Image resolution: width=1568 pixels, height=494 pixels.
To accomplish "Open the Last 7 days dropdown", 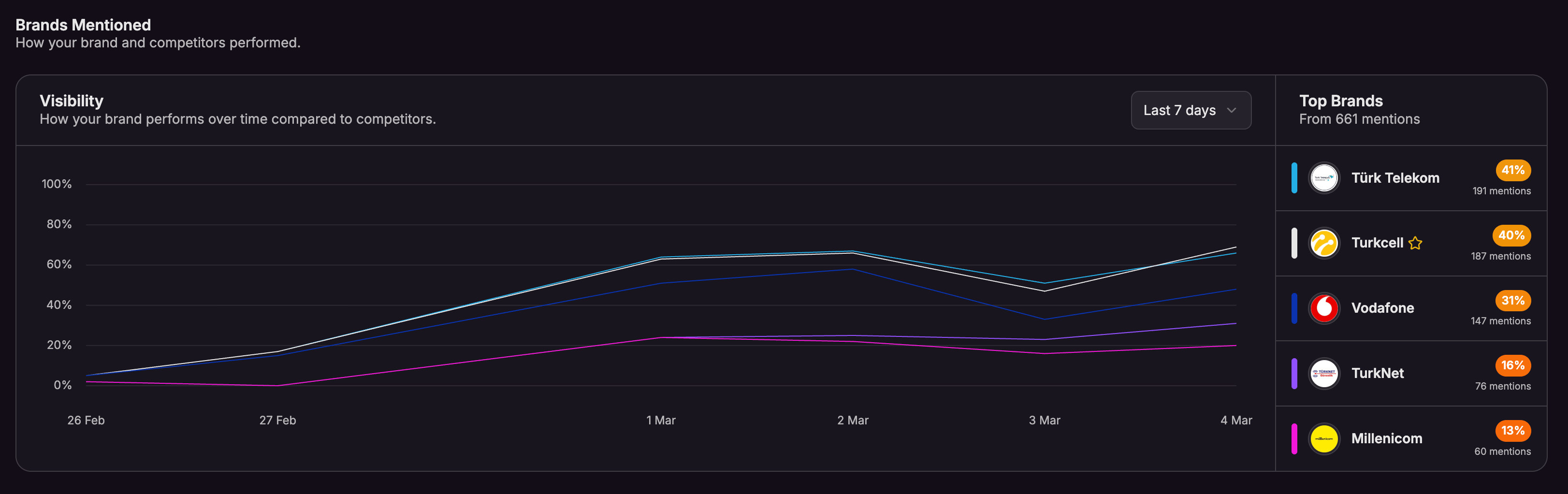I will [x=1190, y=110].
